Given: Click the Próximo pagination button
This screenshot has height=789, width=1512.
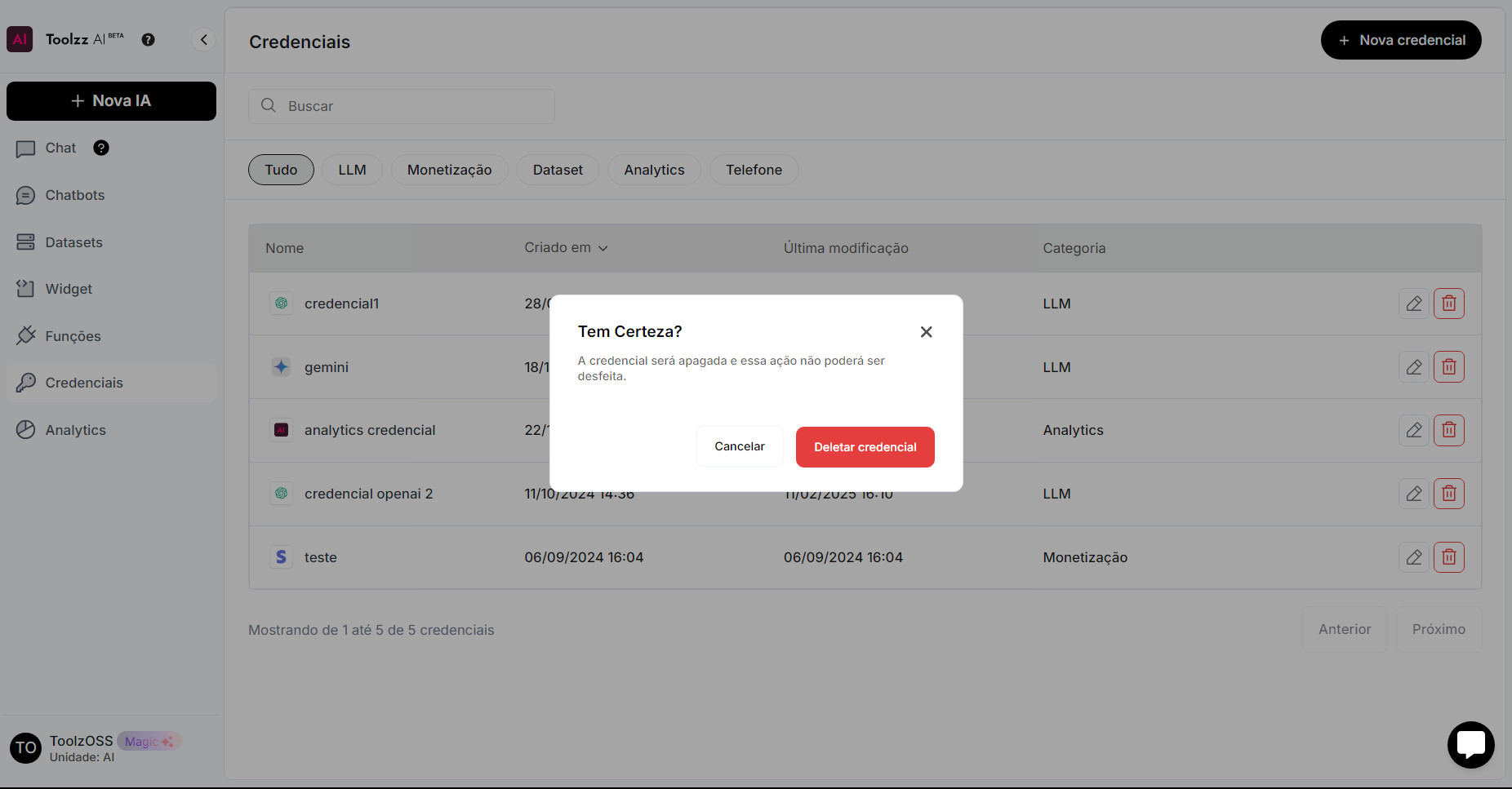Looking at the screenshot, I should click(1439, 629).
